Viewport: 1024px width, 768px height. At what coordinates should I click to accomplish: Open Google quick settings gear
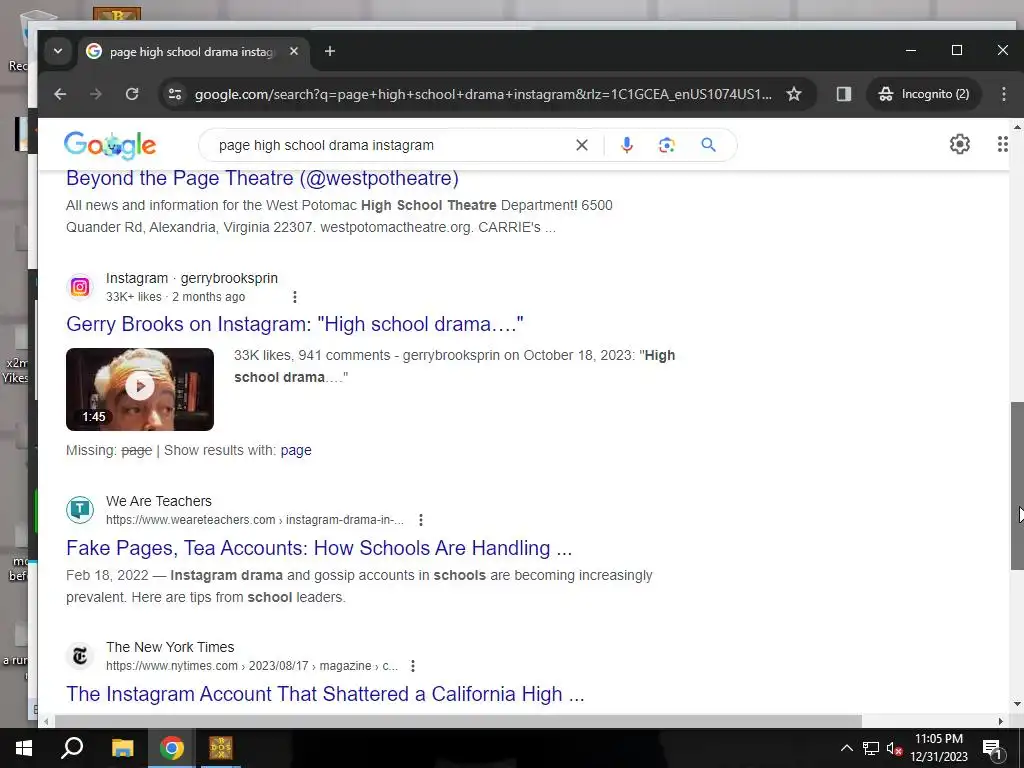959,144
